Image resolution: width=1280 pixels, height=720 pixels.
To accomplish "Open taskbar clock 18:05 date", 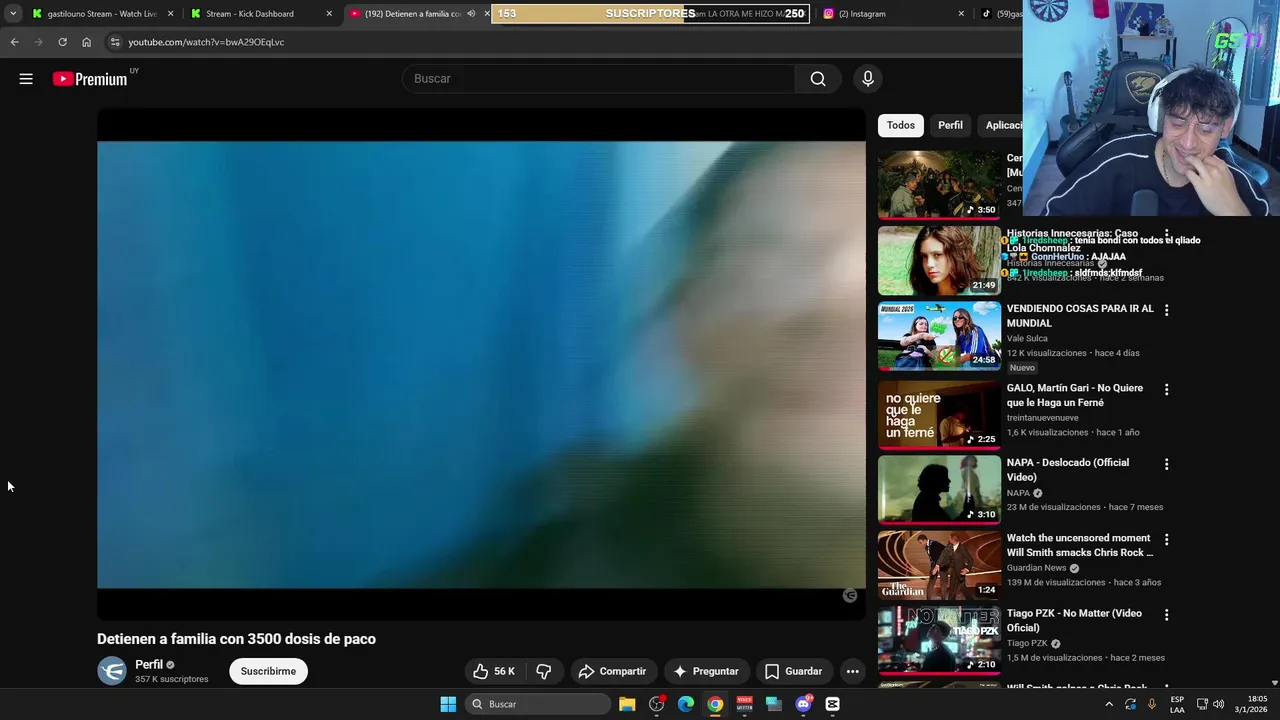I will coord(1251,704).
